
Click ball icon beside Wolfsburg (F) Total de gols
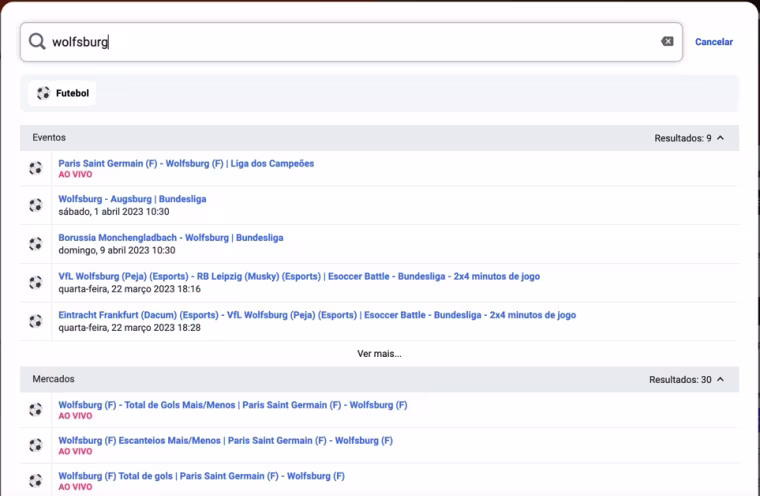[35, 480]
